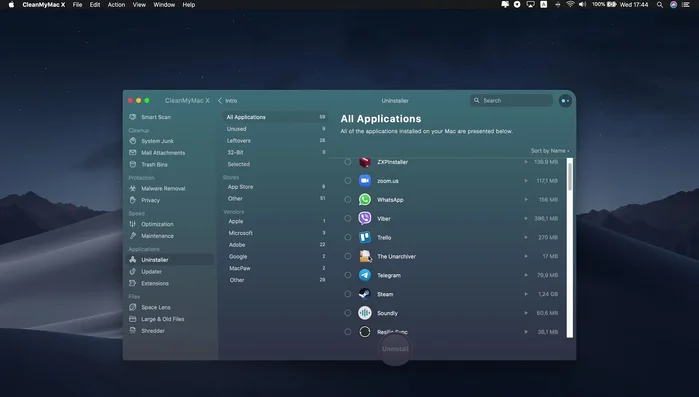Select the Extensions icon in sidebar
699x397 pixels.
tap(132, 283)
